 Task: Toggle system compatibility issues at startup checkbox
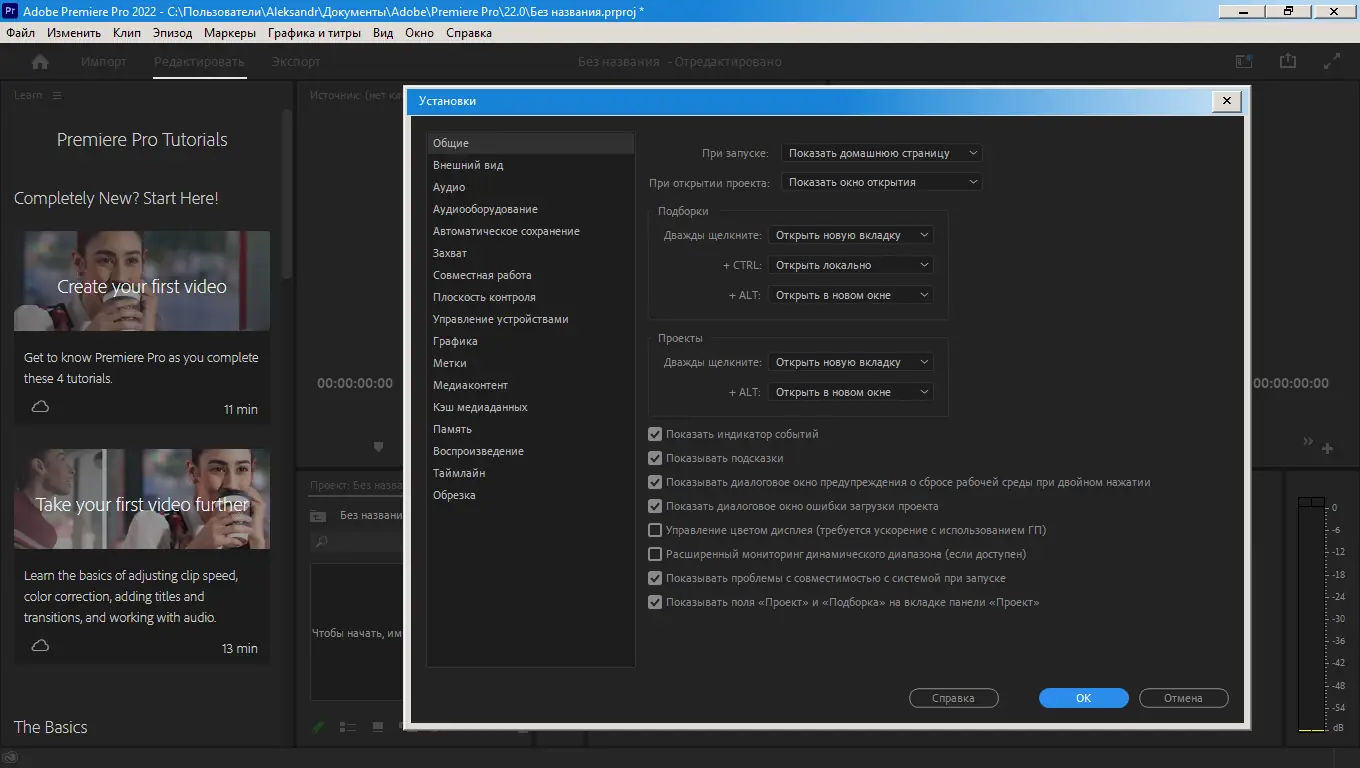coord(655,578)
